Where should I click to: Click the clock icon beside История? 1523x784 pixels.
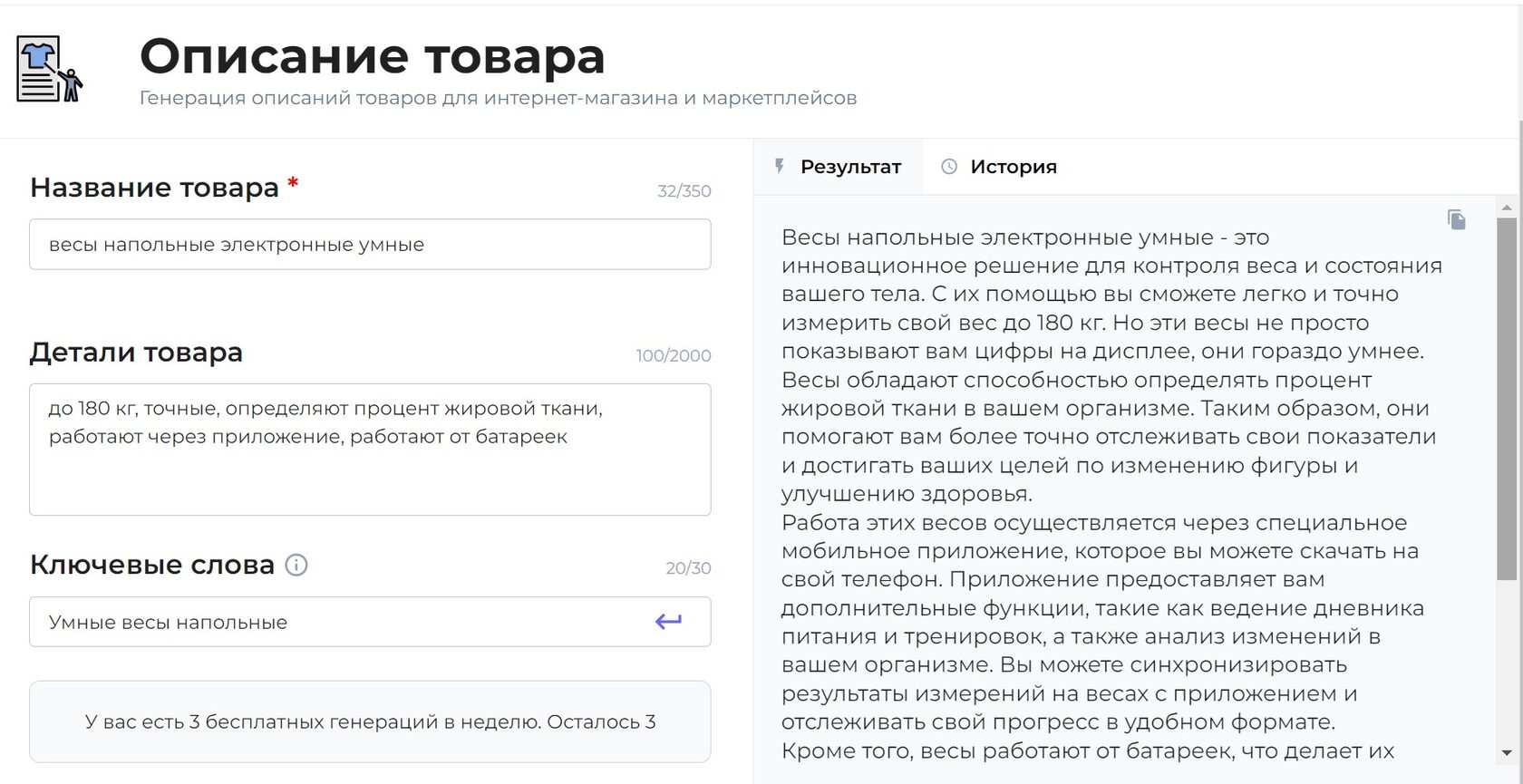tap(949, 166)
